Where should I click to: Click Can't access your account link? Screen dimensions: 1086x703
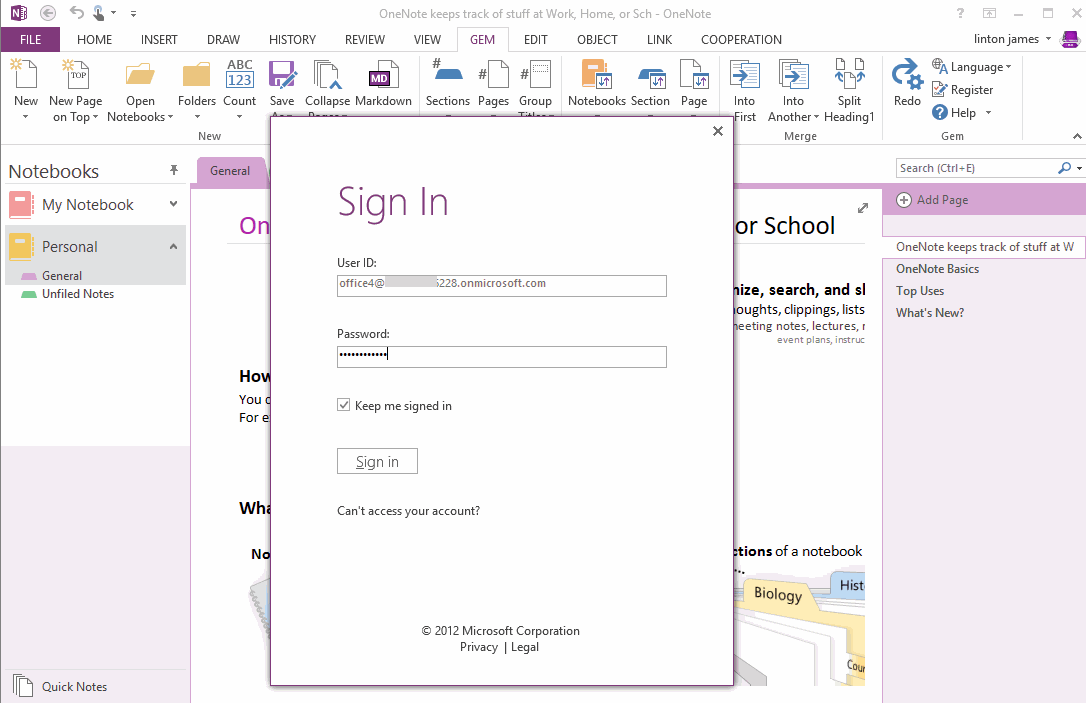pyautogui.click(x=408, y=510)
